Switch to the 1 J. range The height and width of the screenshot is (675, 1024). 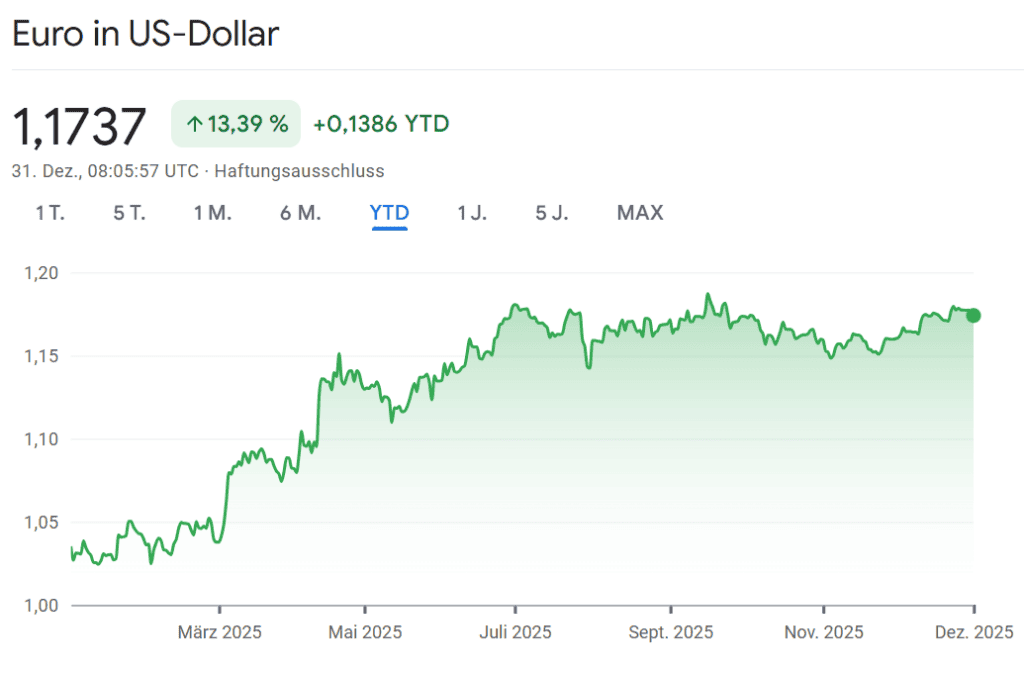tap(472, 213)
